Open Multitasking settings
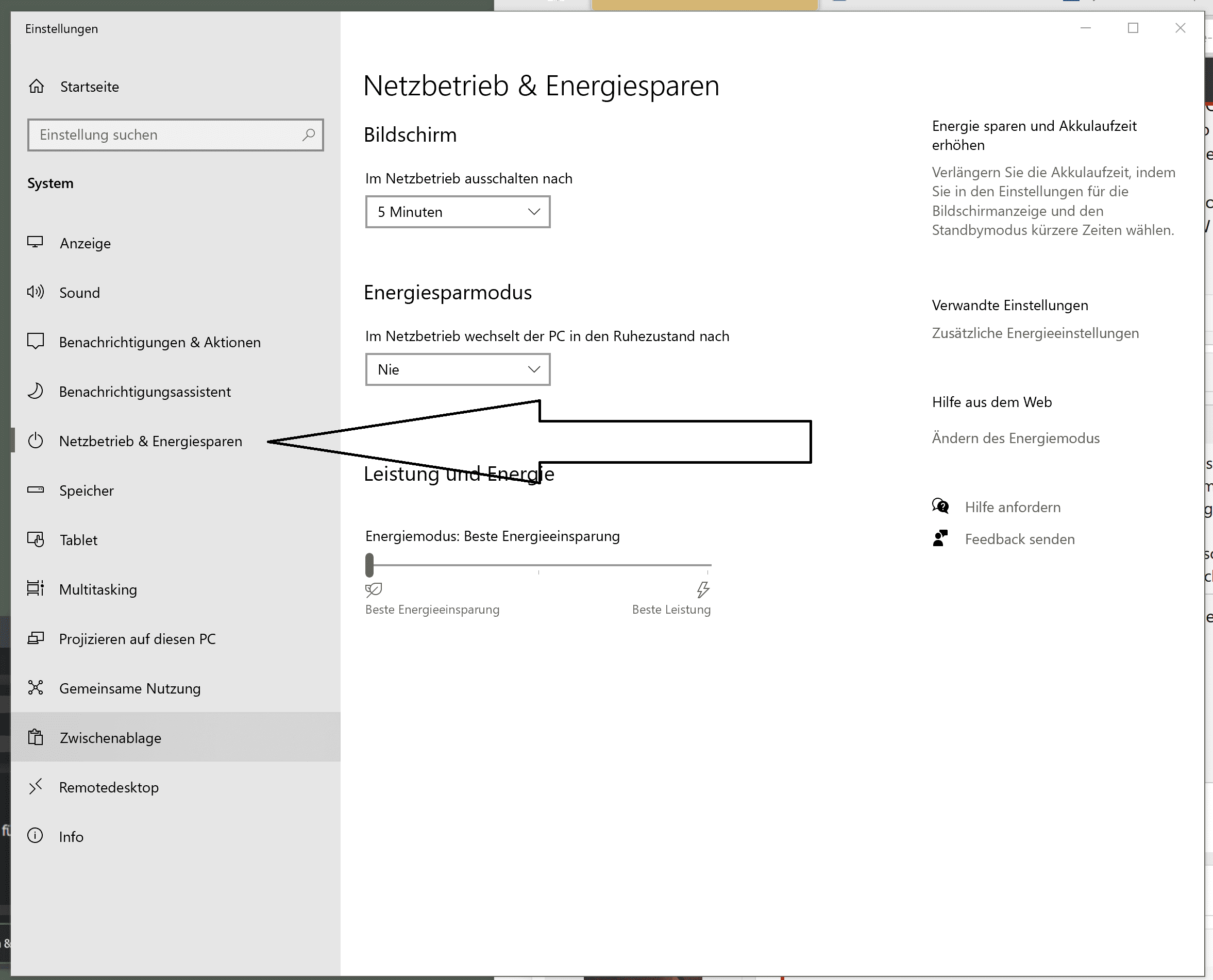This screenshot has height=980, width=1213. tap(176, 589)
